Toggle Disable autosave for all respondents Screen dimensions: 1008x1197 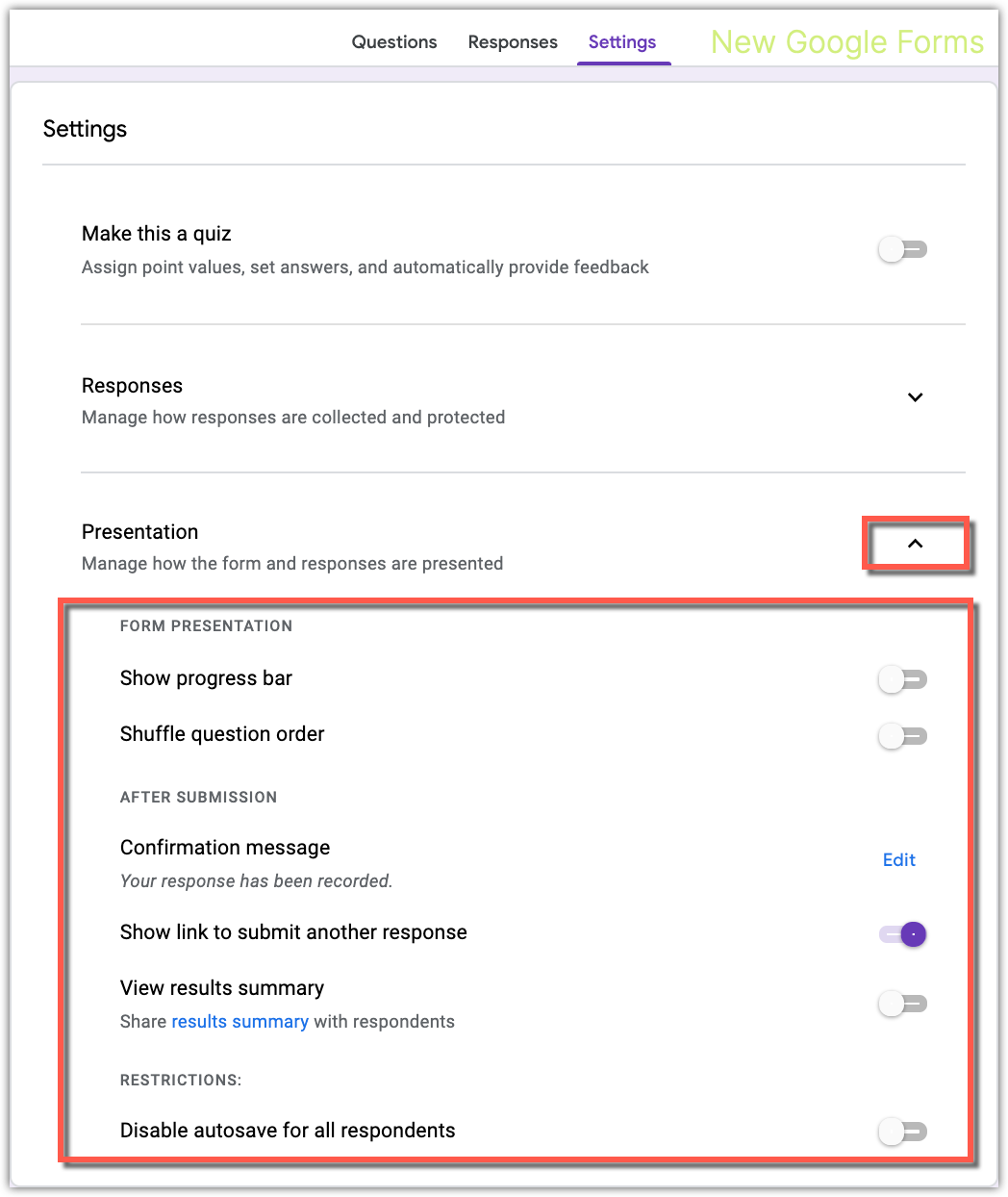(902, 1132)
